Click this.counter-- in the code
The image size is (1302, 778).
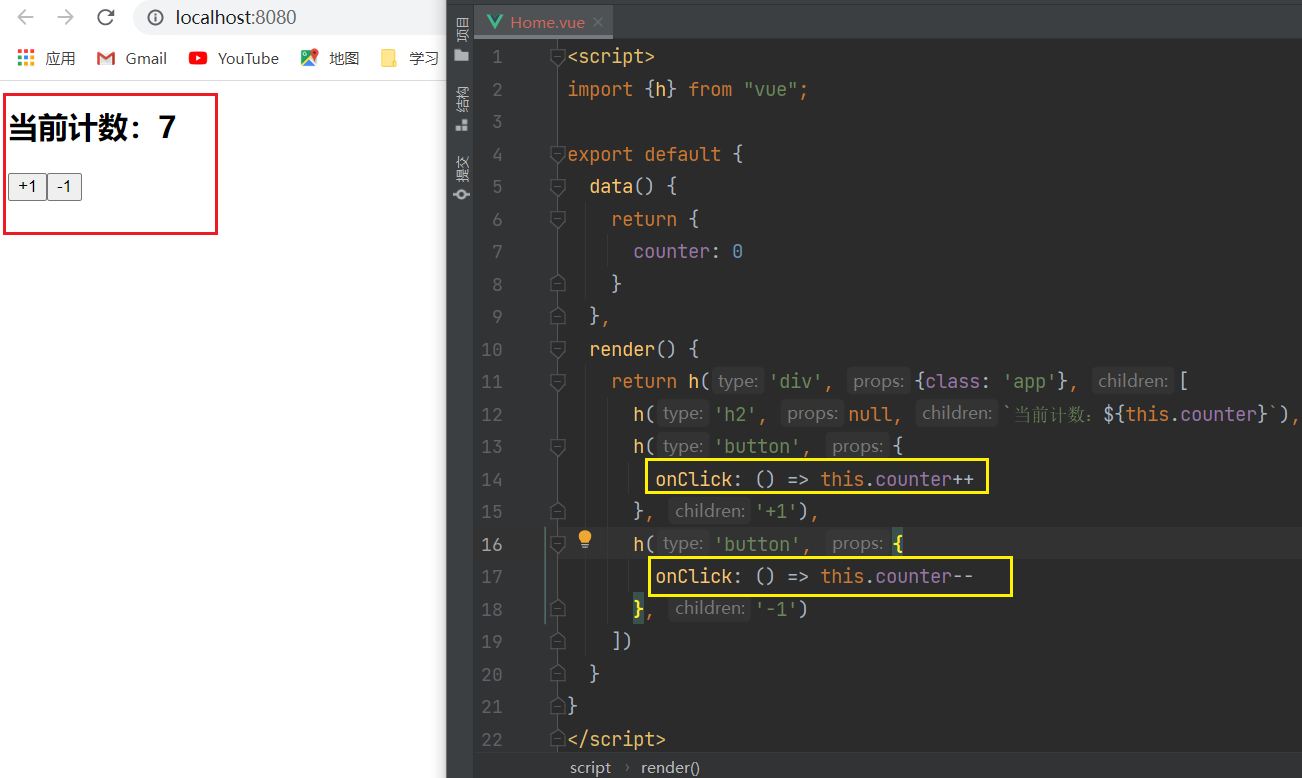[x=897, y=576]
